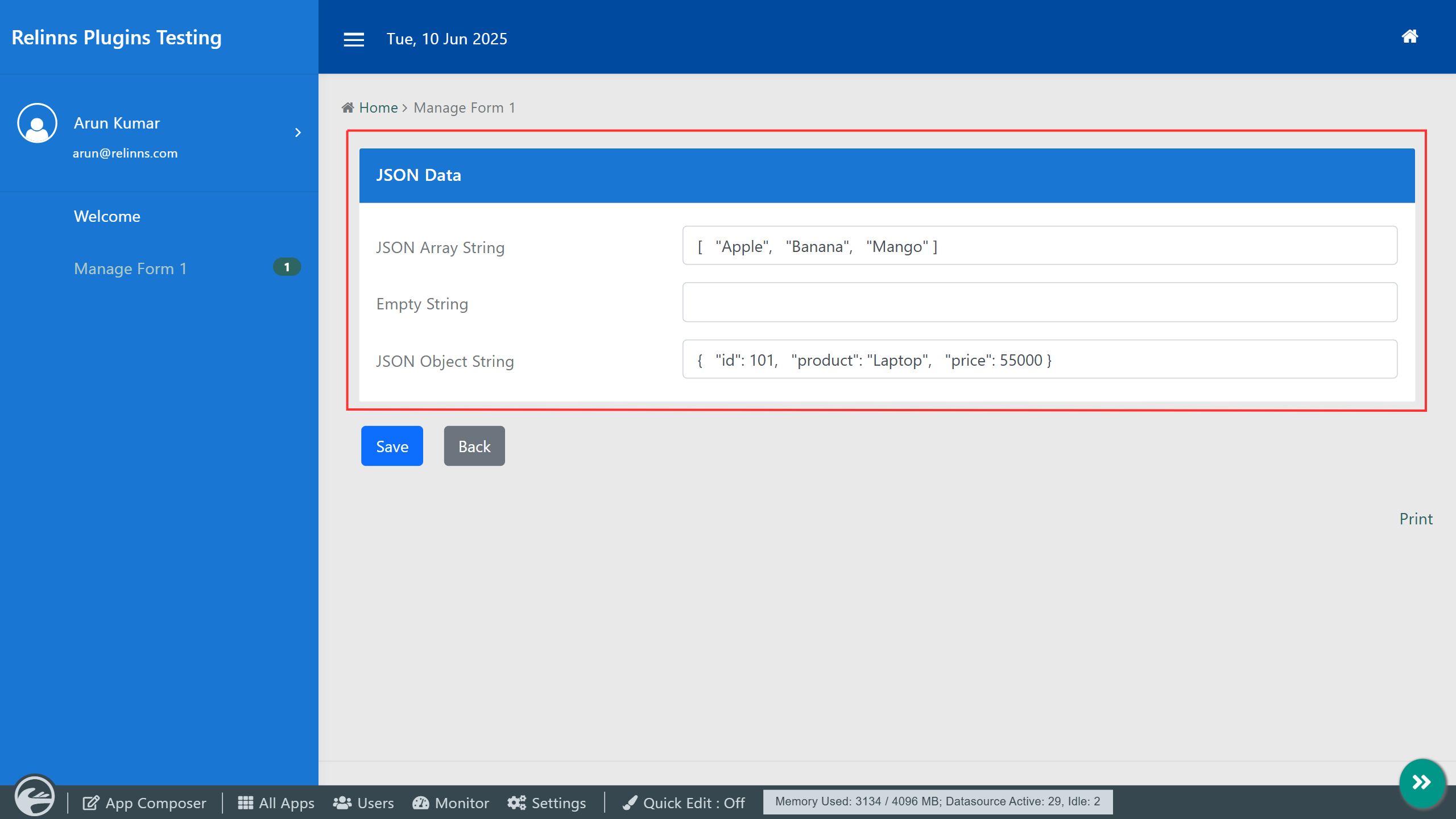Screen dimensions: 1456x819
Task: Expand Arun Kumar profile chevron
Action: click(x=298, y=133)
